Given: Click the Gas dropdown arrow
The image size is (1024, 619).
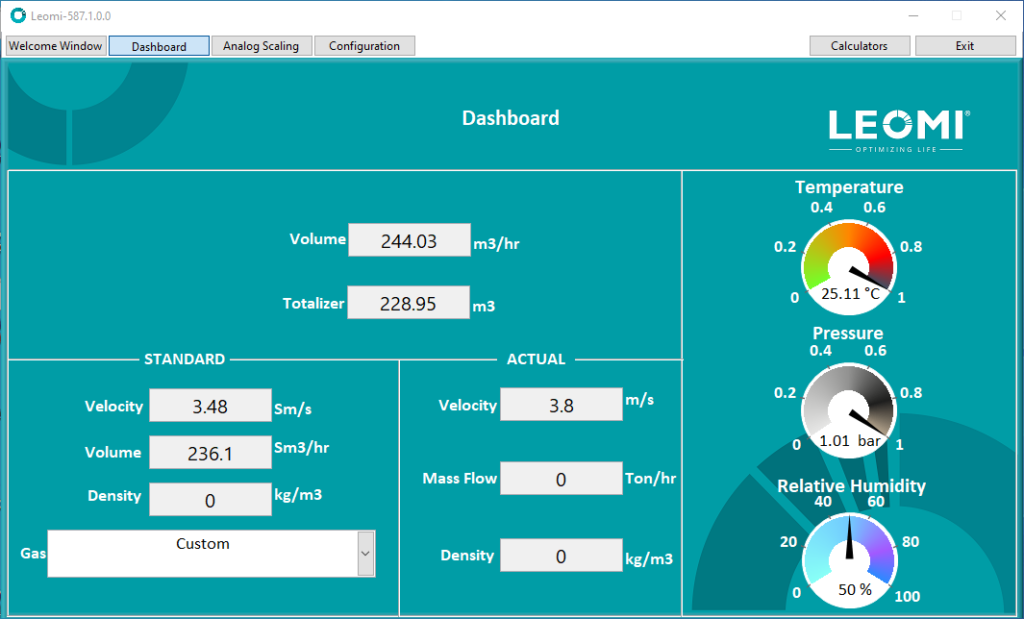Looking at the screenshot, I should click(x=366, y=553).
